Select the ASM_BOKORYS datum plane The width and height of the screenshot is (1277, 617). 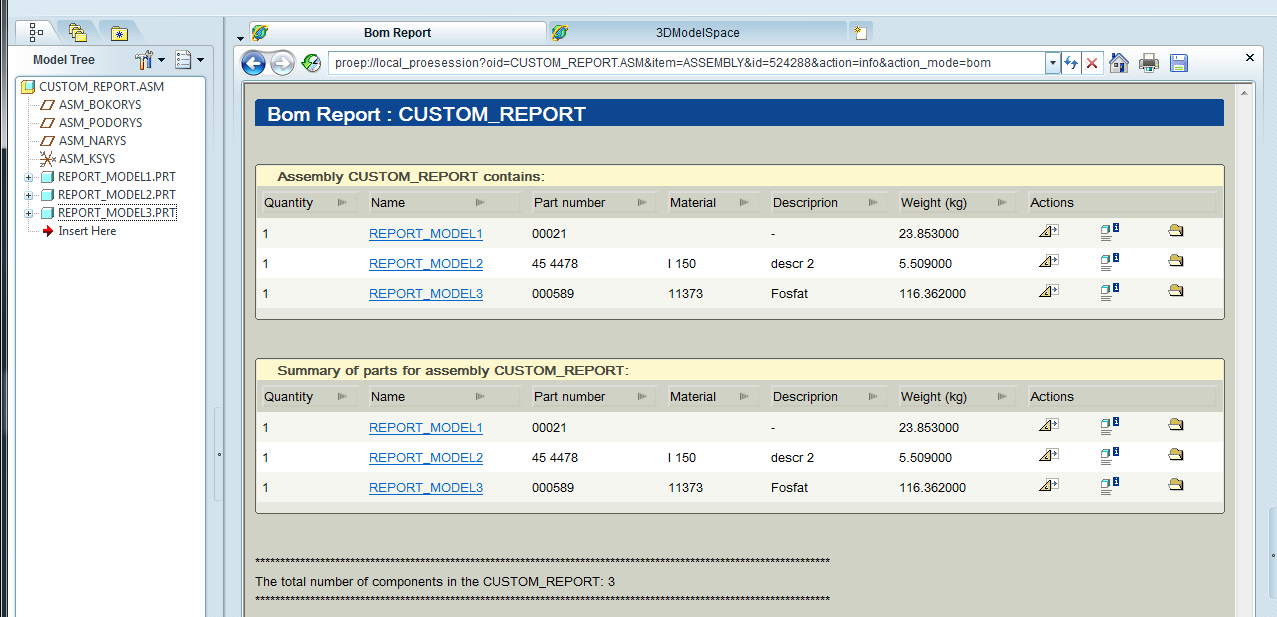point(91,105)
